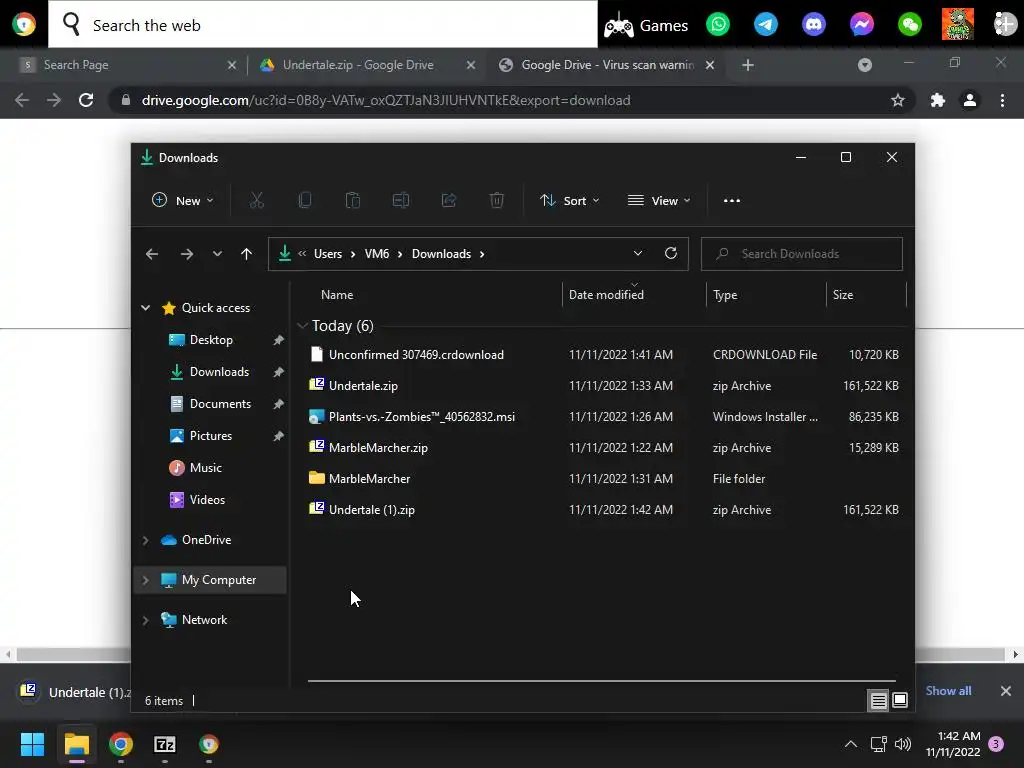Click Show all downloads link
Screen dimensions: 1024x768
pyautogui.click(x=948, y=690)
